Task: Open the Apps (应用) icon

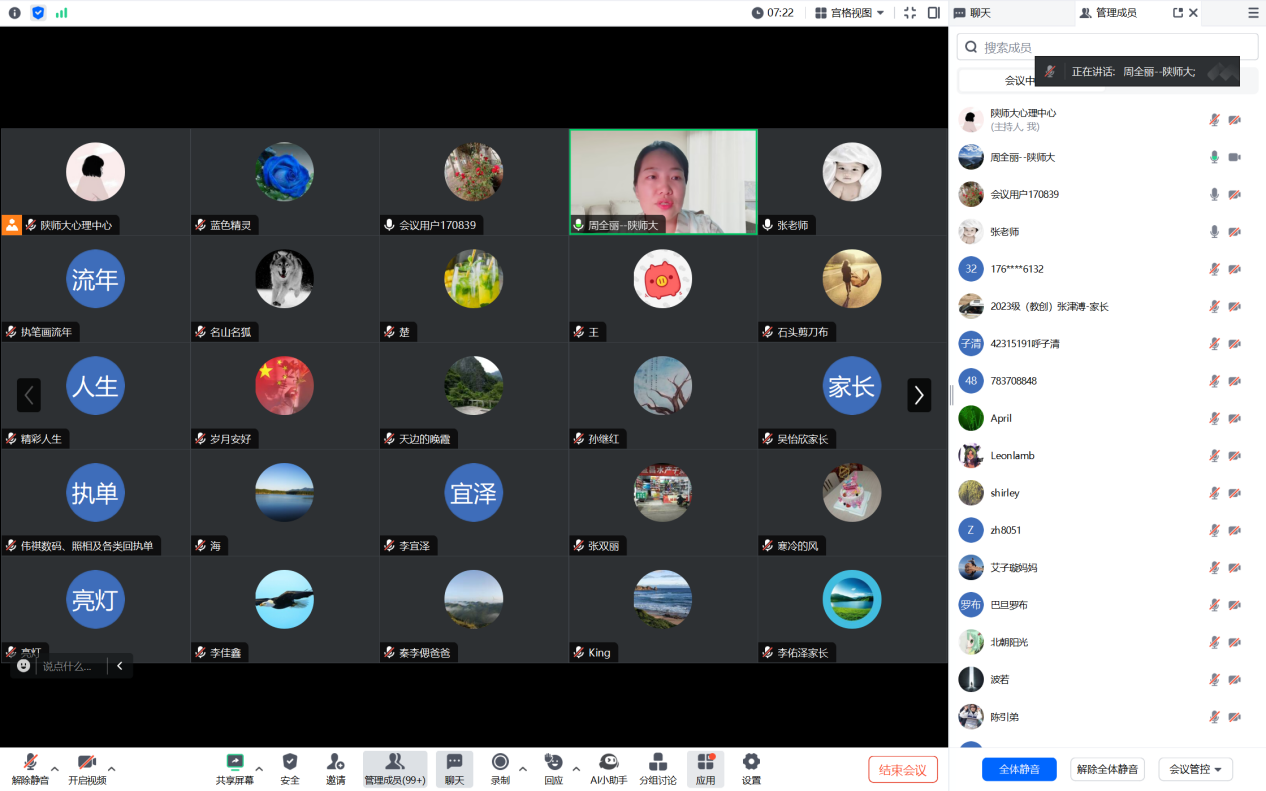Action: tap(706, 768)
